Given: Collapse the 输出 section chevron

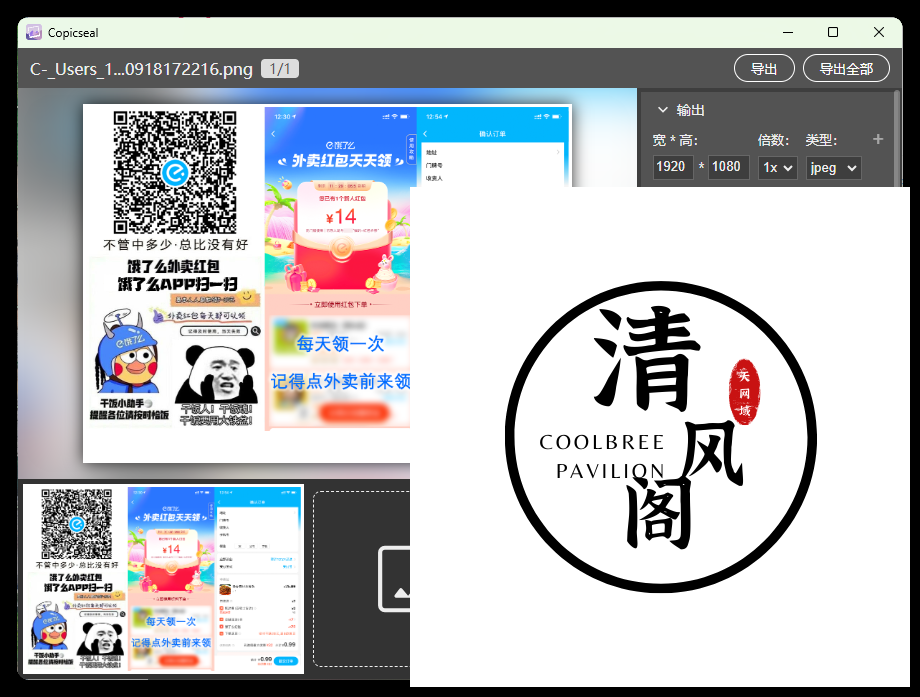Looking at the screenshot, I should click(x=663, y=110).
